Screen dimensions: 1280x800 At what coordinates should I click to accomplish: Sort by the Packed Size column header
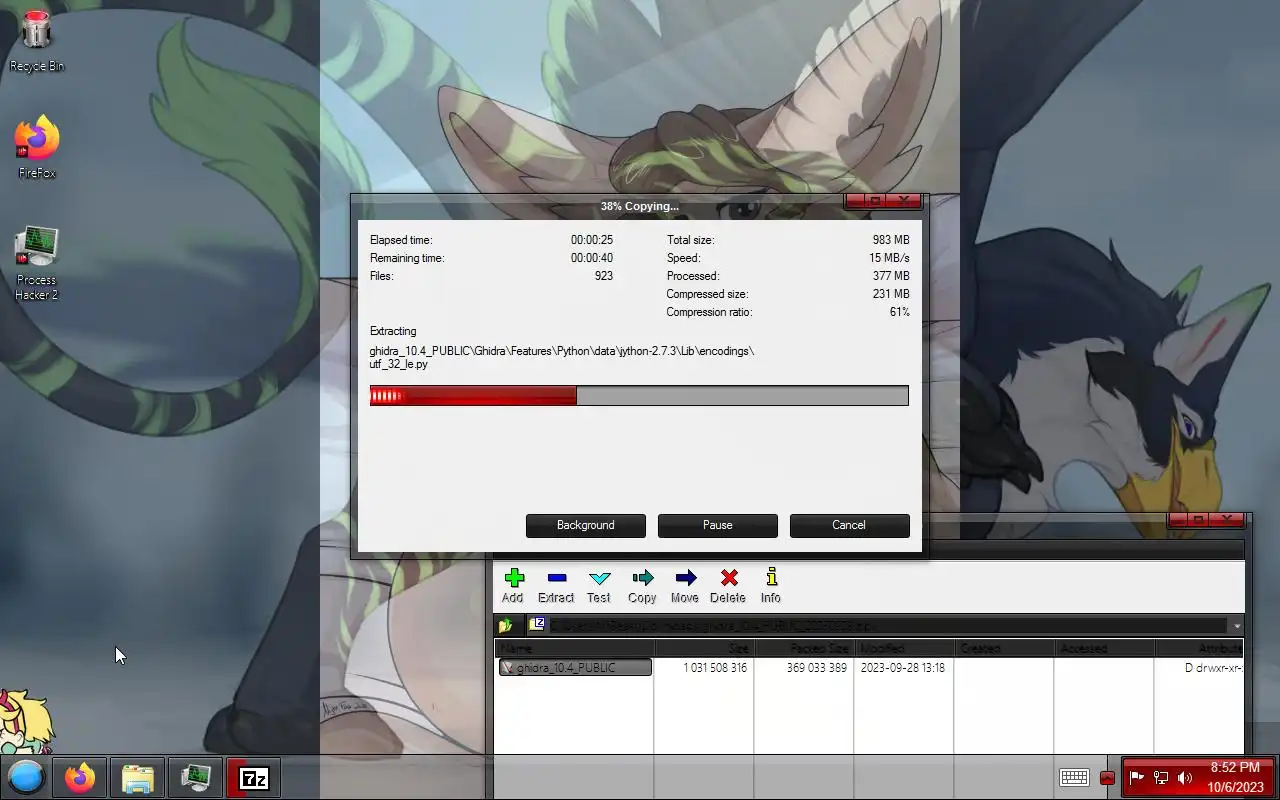point(804,649)
